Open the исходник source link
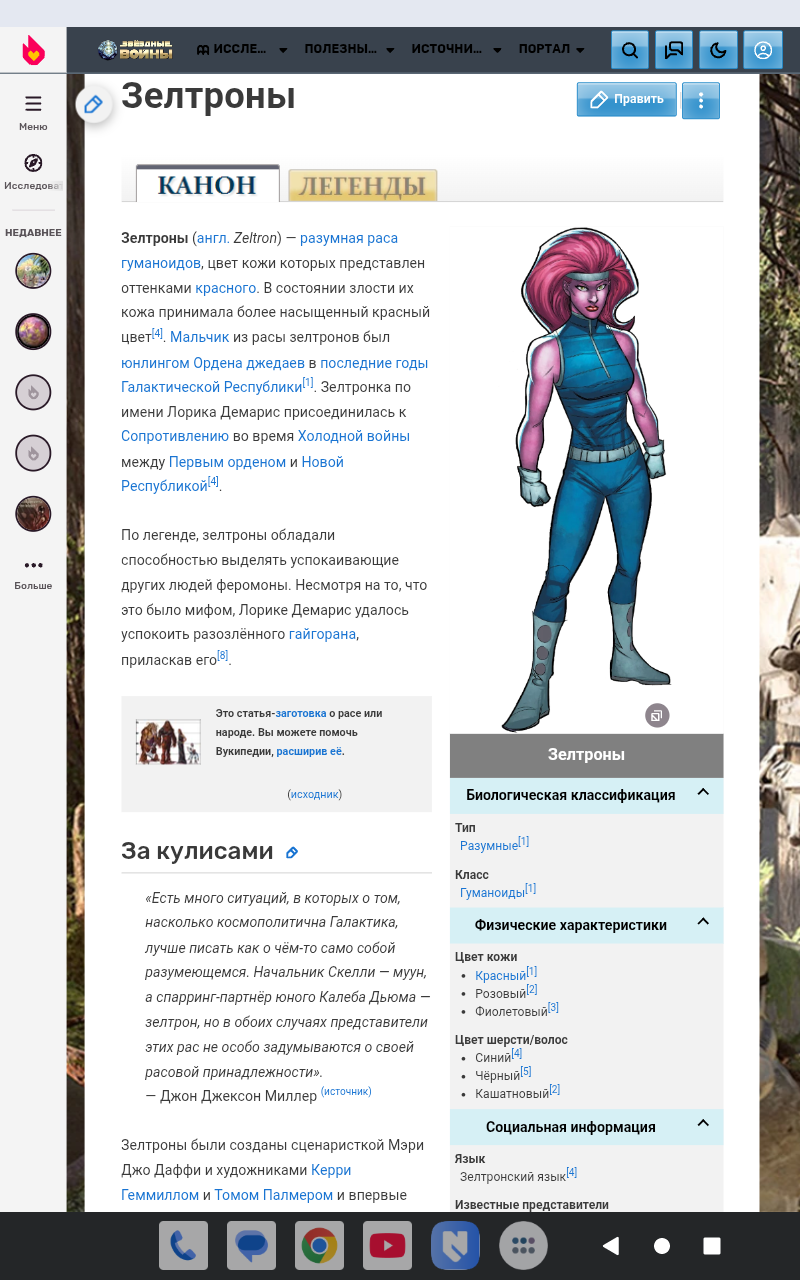Image resolution: width=800 pixels, height=1280 pixels. click(x=315, y=794)
